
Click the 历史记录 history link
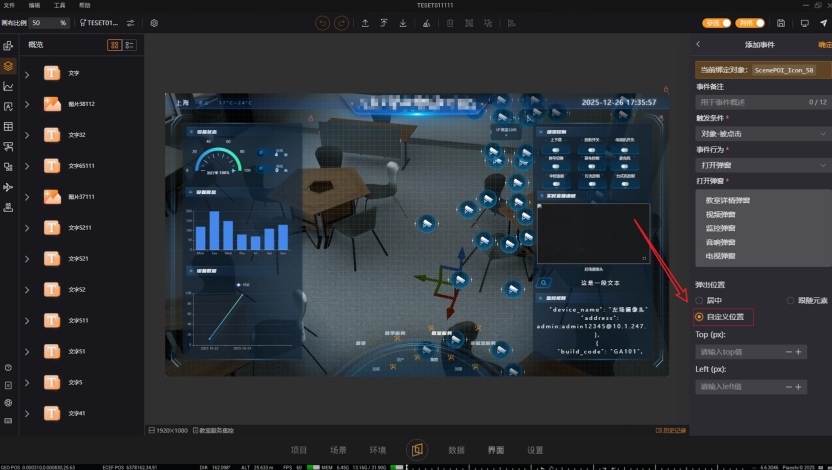point(671,430)
